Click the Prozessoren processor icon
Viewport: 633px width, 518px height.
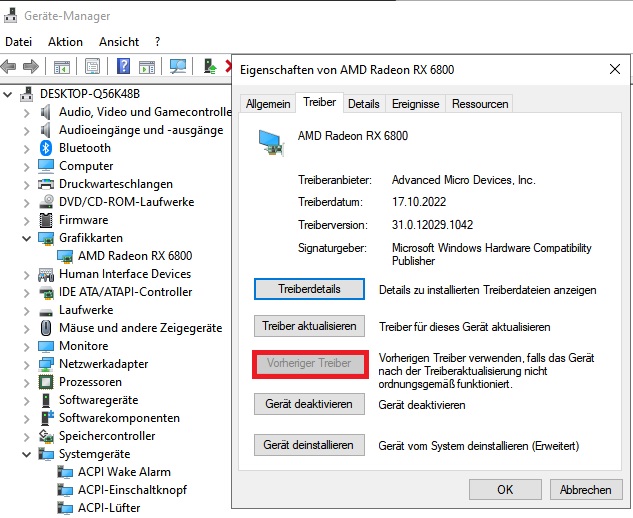click(x=46, y=382)
